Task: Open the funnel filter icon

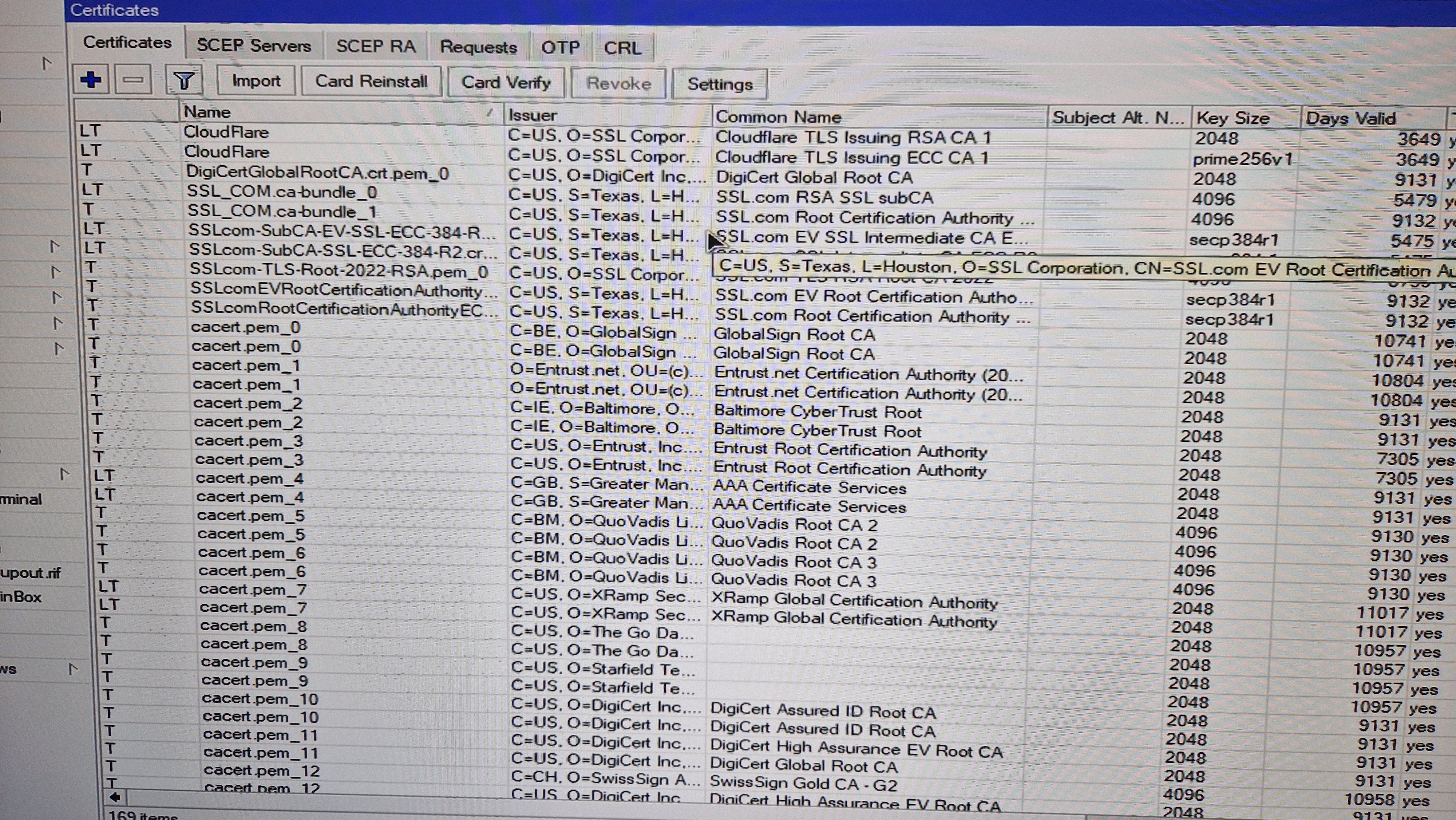Action: coord(184,80)
